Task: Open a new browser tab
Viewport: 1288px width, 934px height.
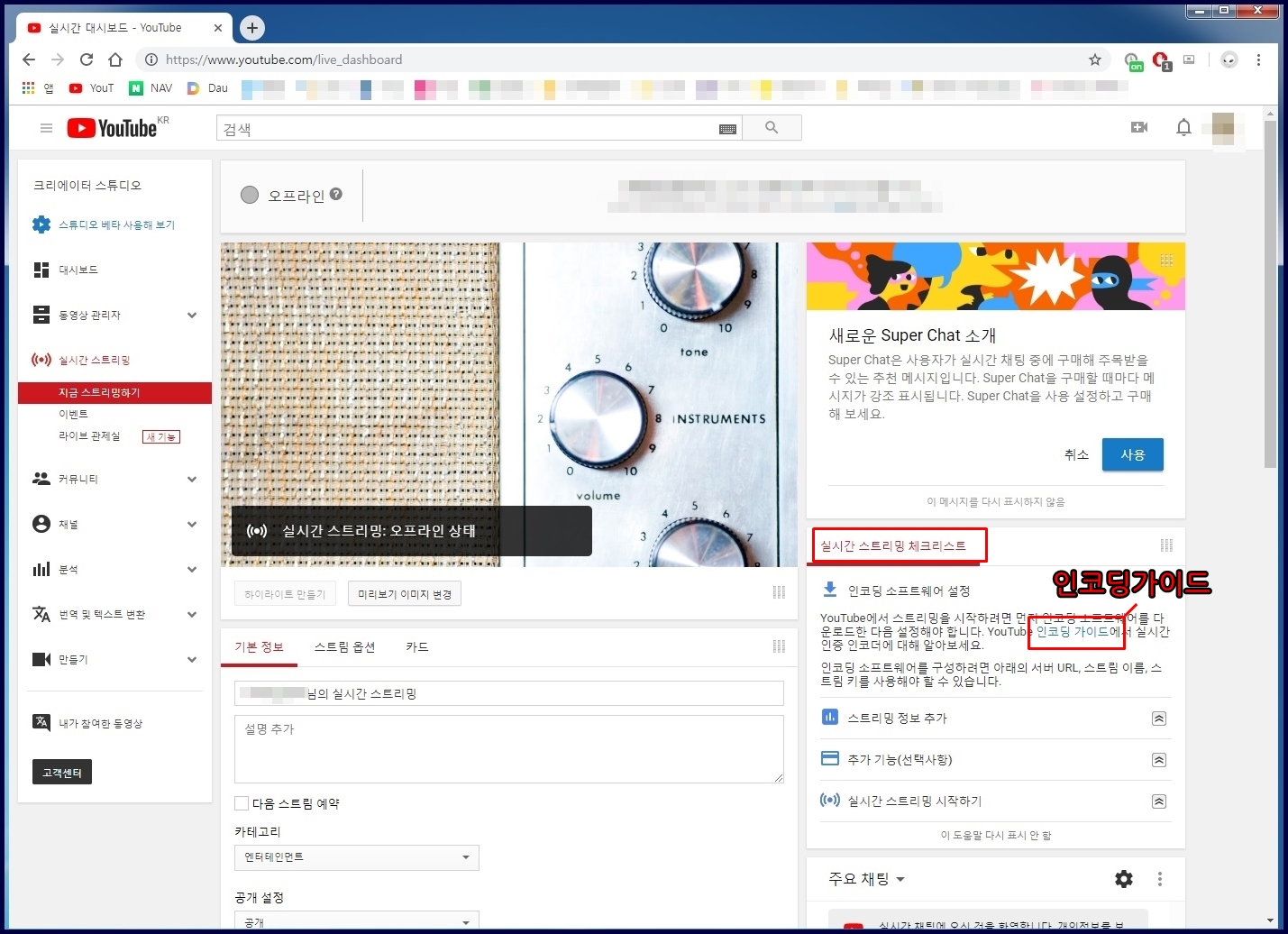Action: click(252, 28)
